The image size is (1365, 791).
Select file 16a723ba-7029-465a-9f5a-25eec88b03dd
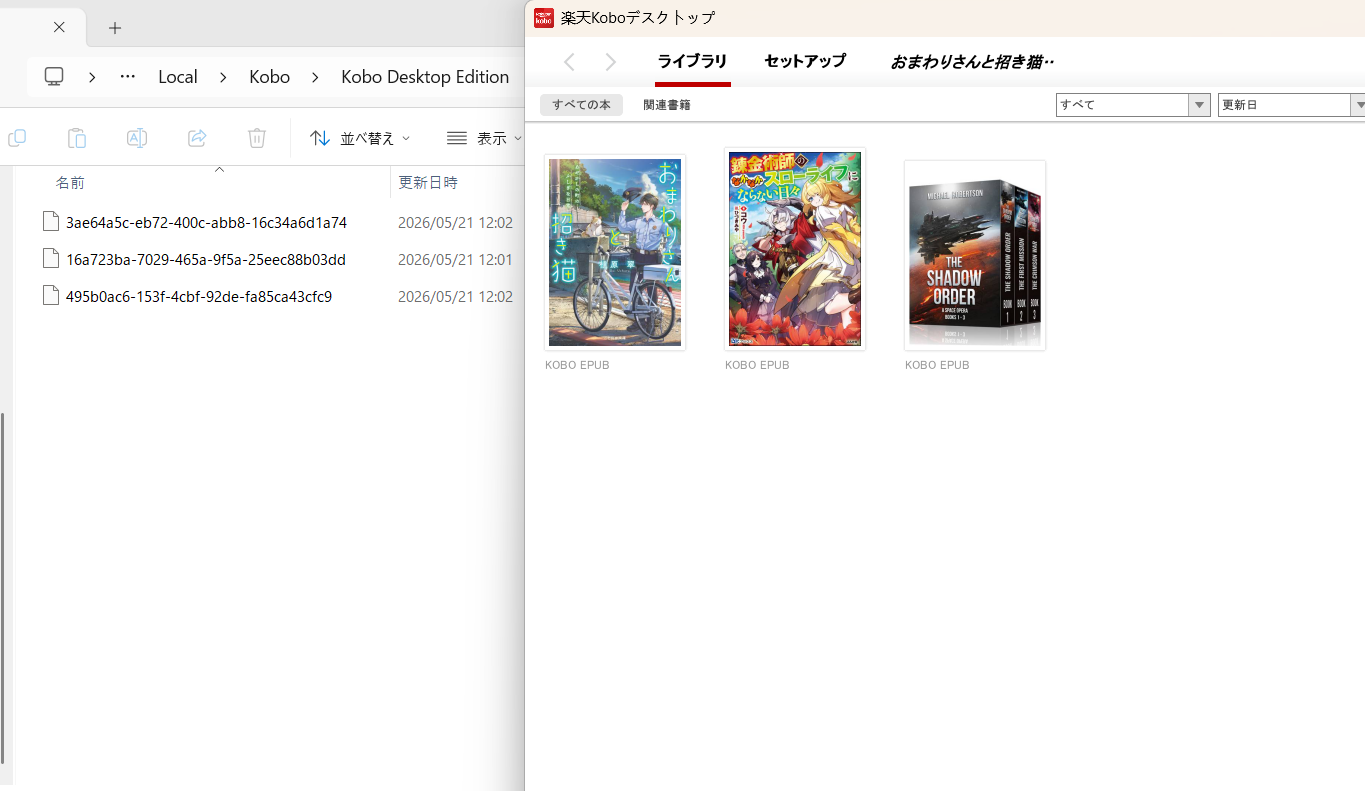click(x=205, y=259)
